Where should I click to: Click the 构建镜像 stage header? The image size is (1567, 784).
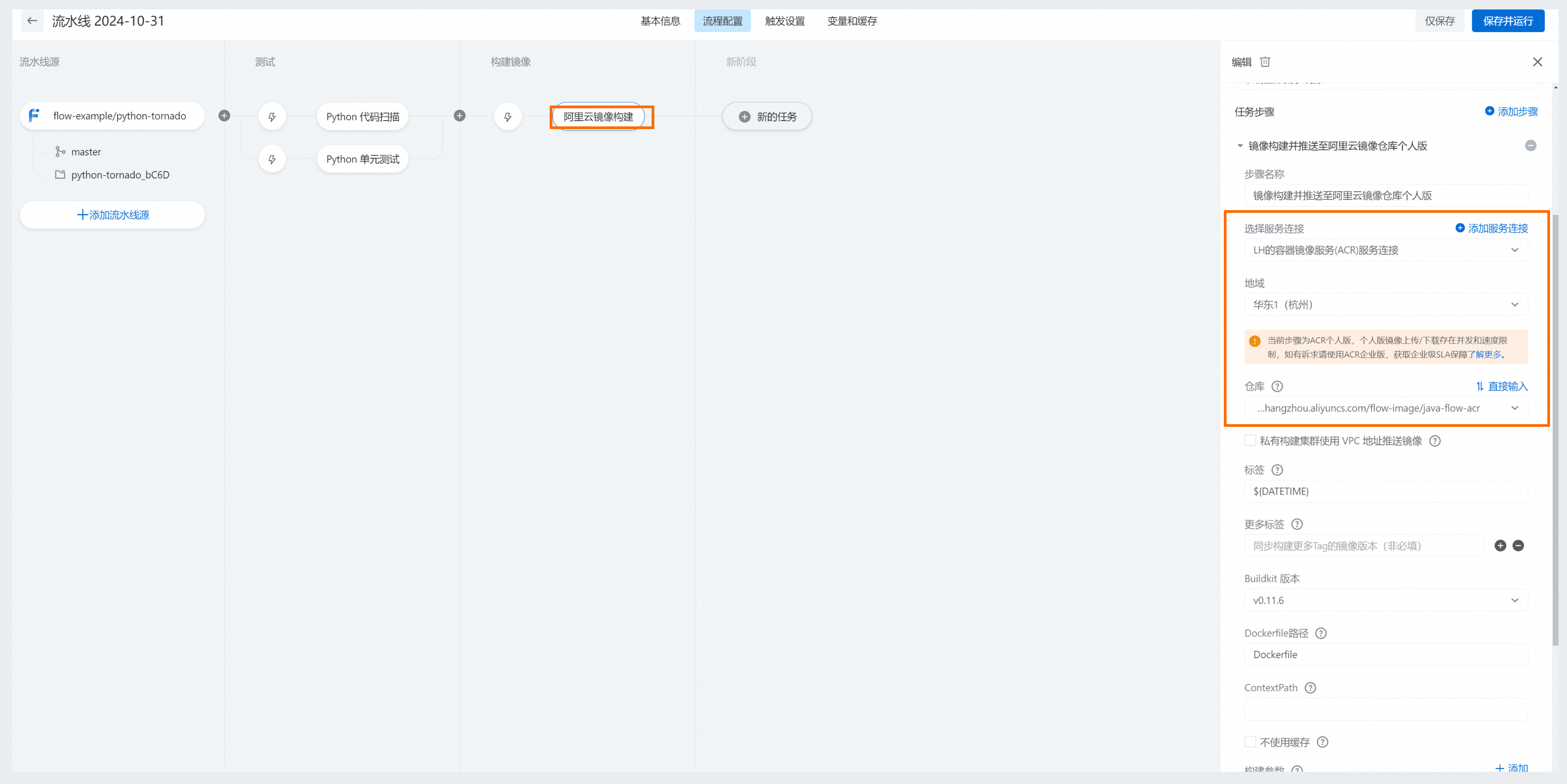(x=511, y=62)
